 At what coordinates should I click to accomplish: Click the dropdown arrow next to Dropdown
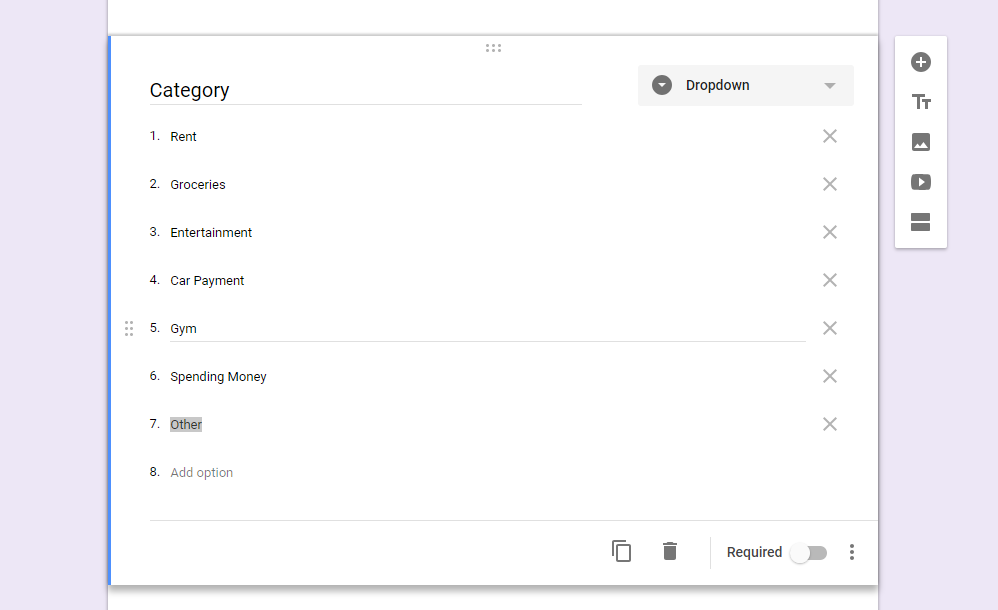coord(829,85)
